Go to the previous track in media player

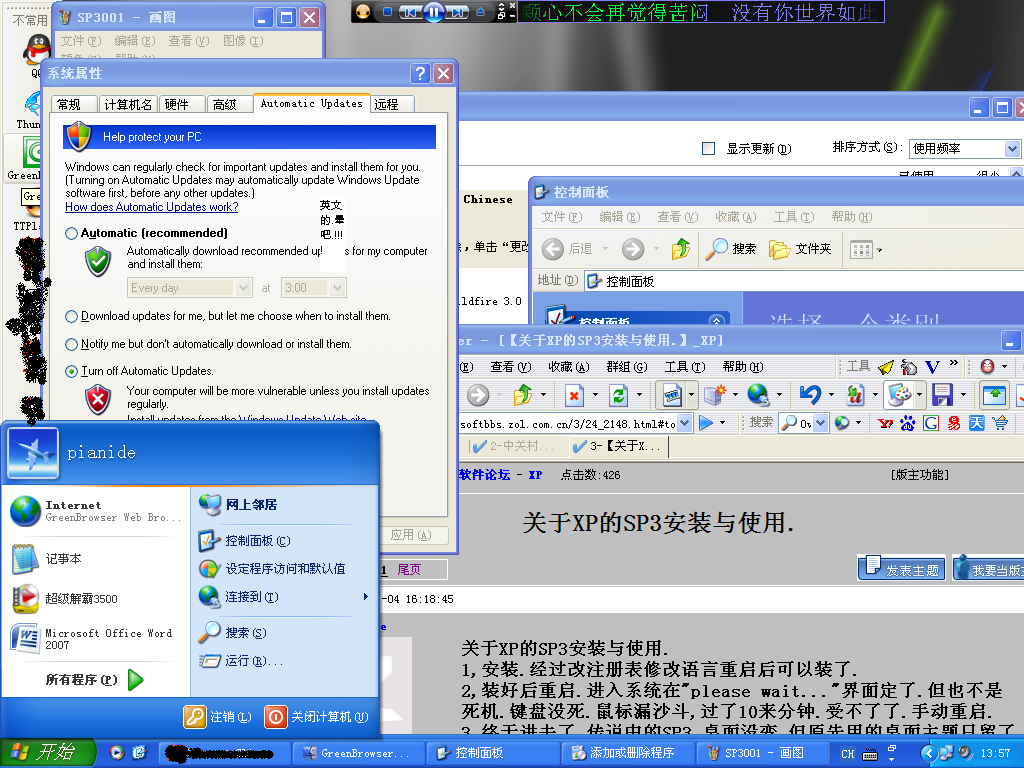(411, 12)
